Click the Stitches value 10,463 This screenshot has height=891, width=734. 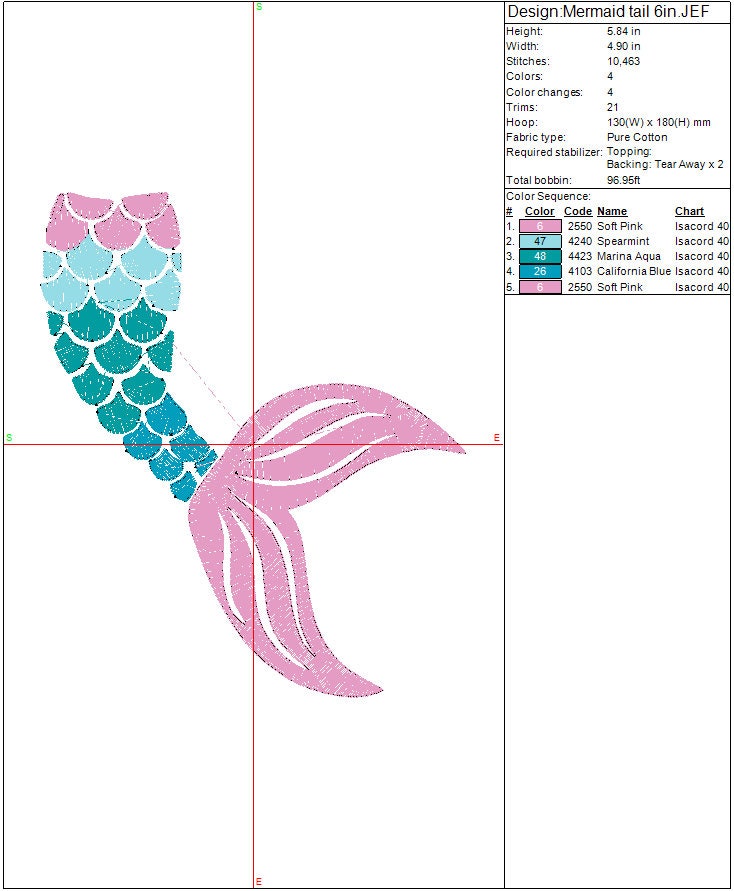click(623, 62)
